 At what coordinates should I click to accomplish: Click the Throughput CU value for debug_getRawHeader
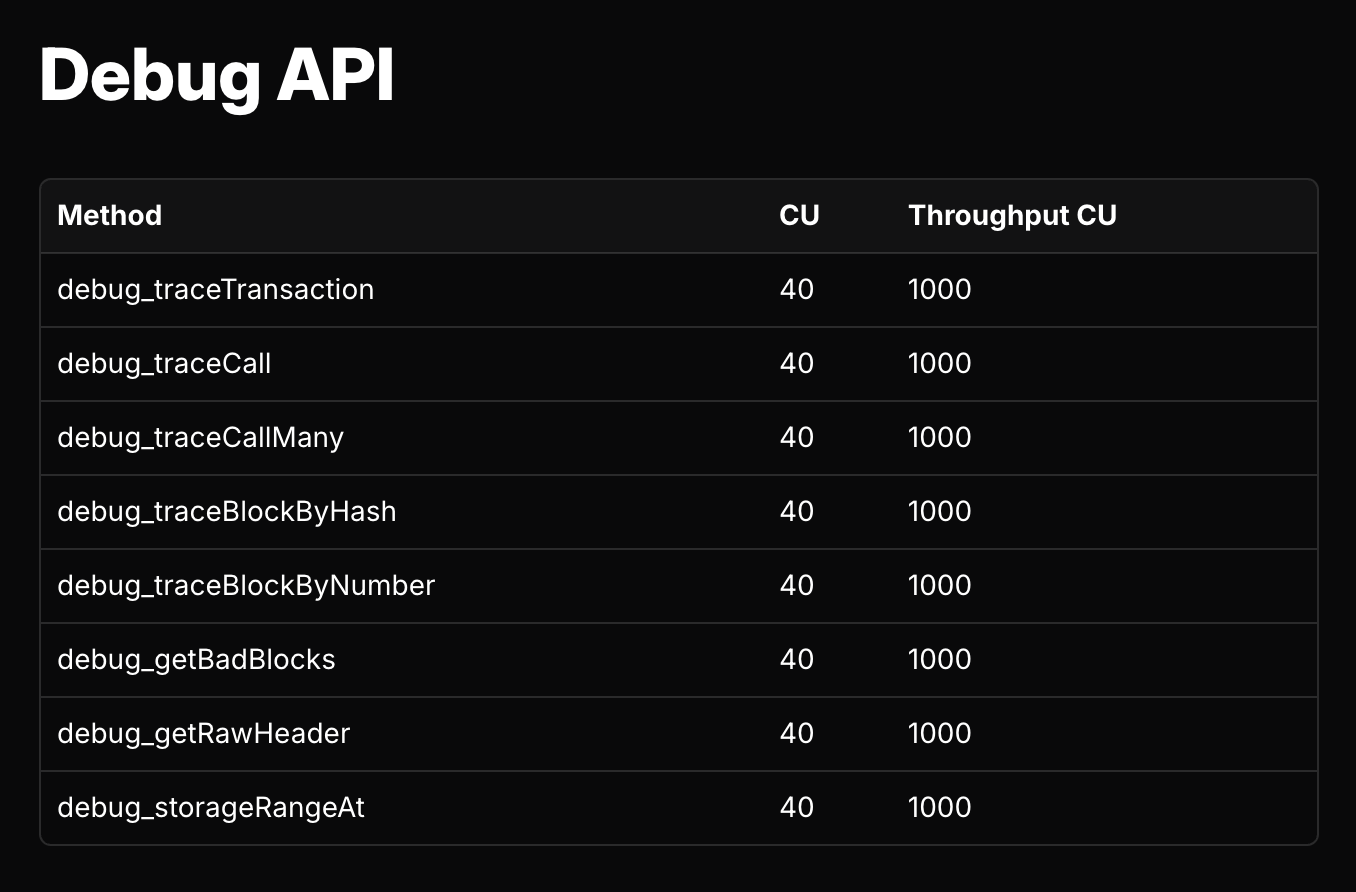point(940,734)
